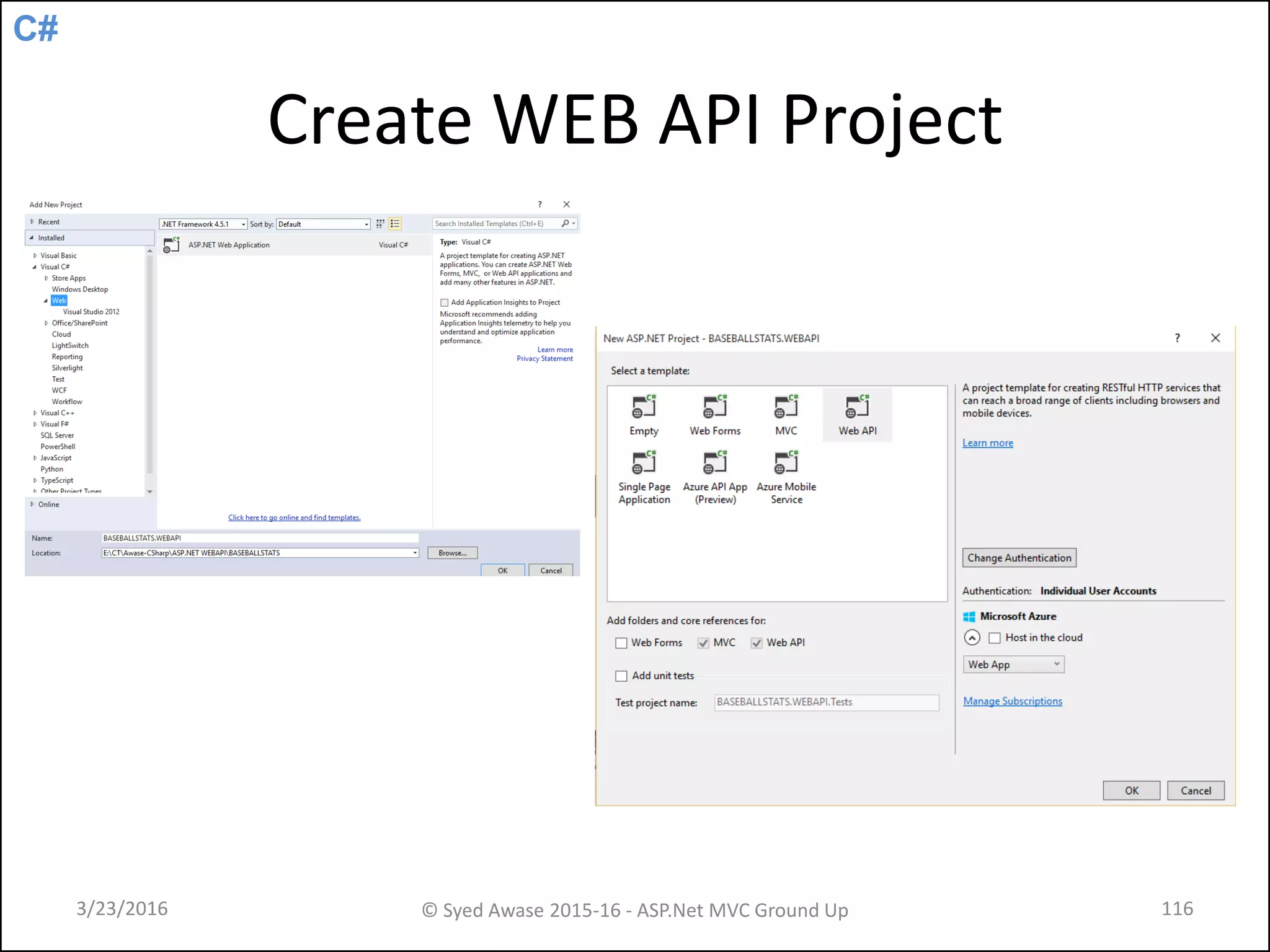Close the New ASP.NET Project dialog
The width and height of the screenshot is (1270, 952).
pyautogui.click(x=1215, y=338)
